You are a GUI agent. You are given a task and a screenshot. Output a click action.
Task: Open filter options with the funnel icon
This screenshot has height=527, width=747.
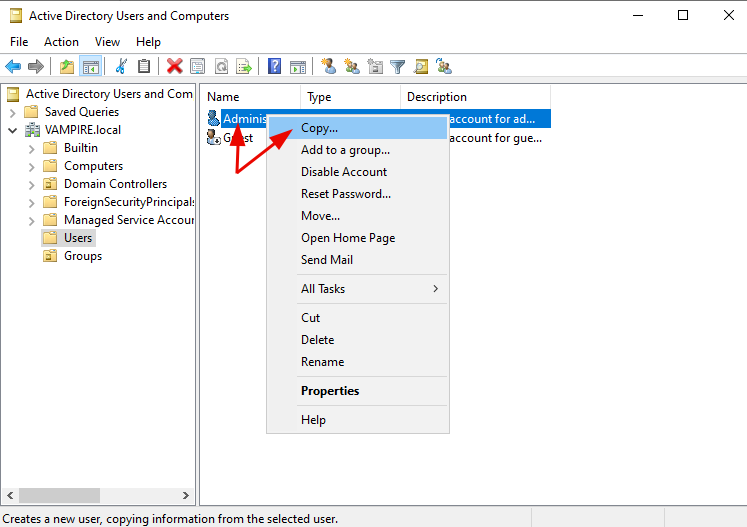click(397, 66)
